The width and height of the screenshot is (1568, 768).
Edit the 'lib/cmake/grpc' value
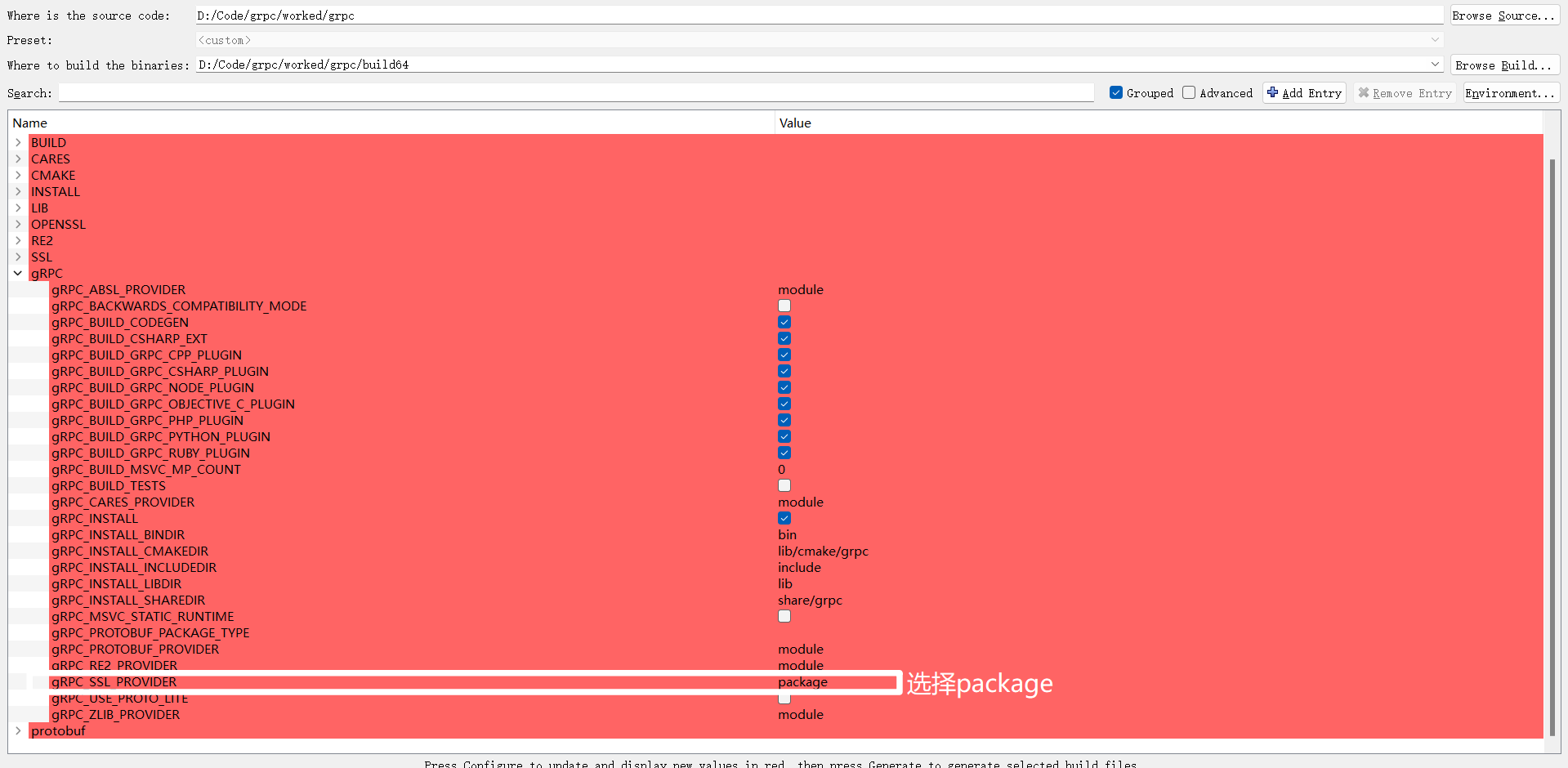824,551
